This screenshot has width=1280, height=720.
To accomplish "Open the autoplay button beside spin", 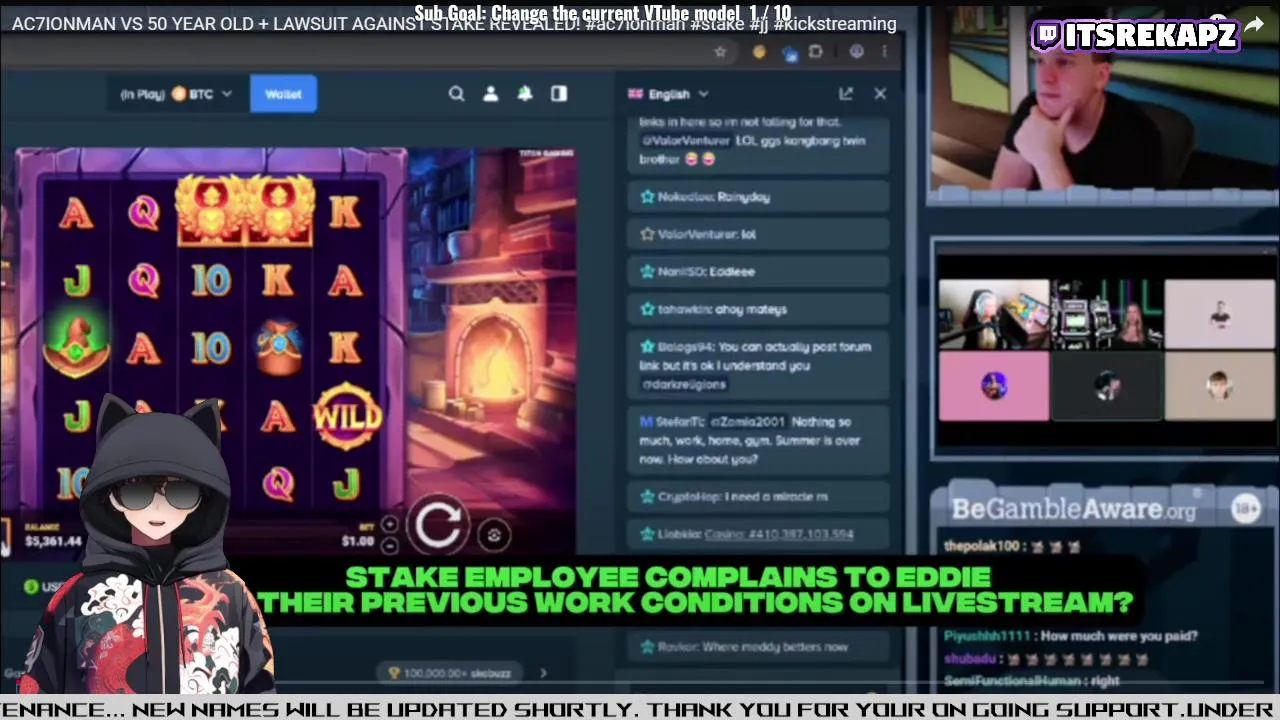I will [x=494, y=536].
